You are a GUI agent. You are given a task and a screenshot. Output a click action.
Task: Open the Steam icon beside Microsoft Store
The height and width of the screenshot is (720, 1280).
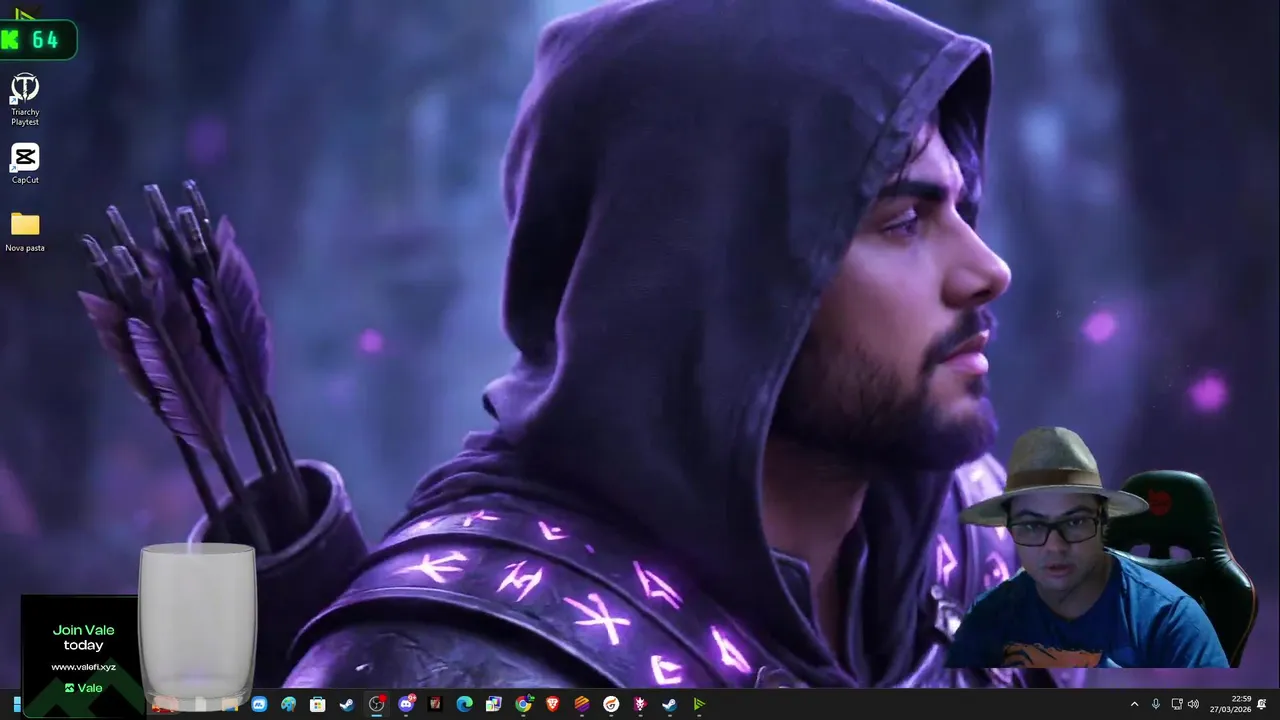pyautogui.click(x=346, y=704)
